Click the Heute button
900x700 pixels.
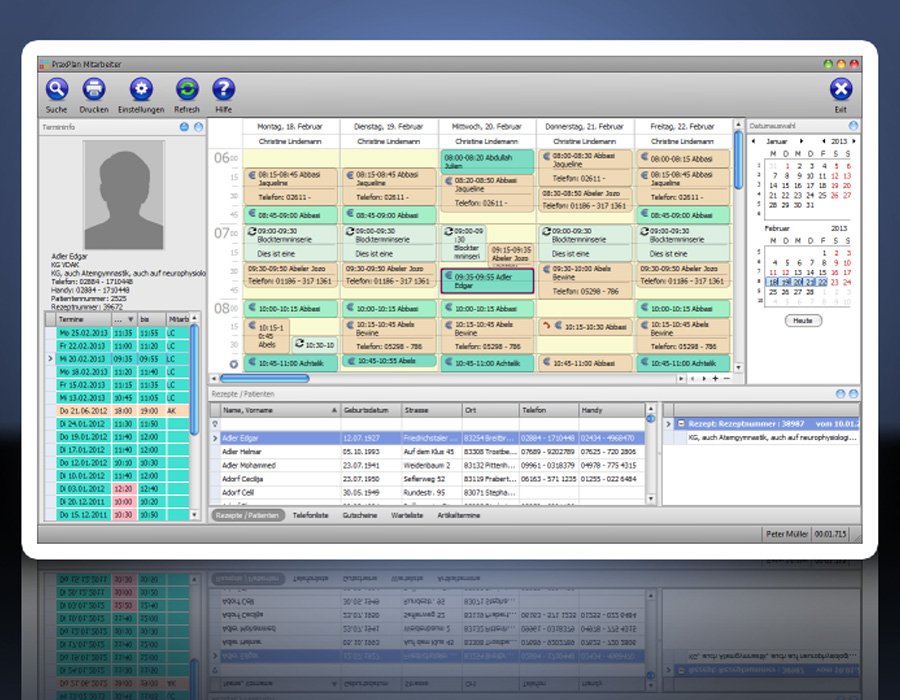point(803,321)
